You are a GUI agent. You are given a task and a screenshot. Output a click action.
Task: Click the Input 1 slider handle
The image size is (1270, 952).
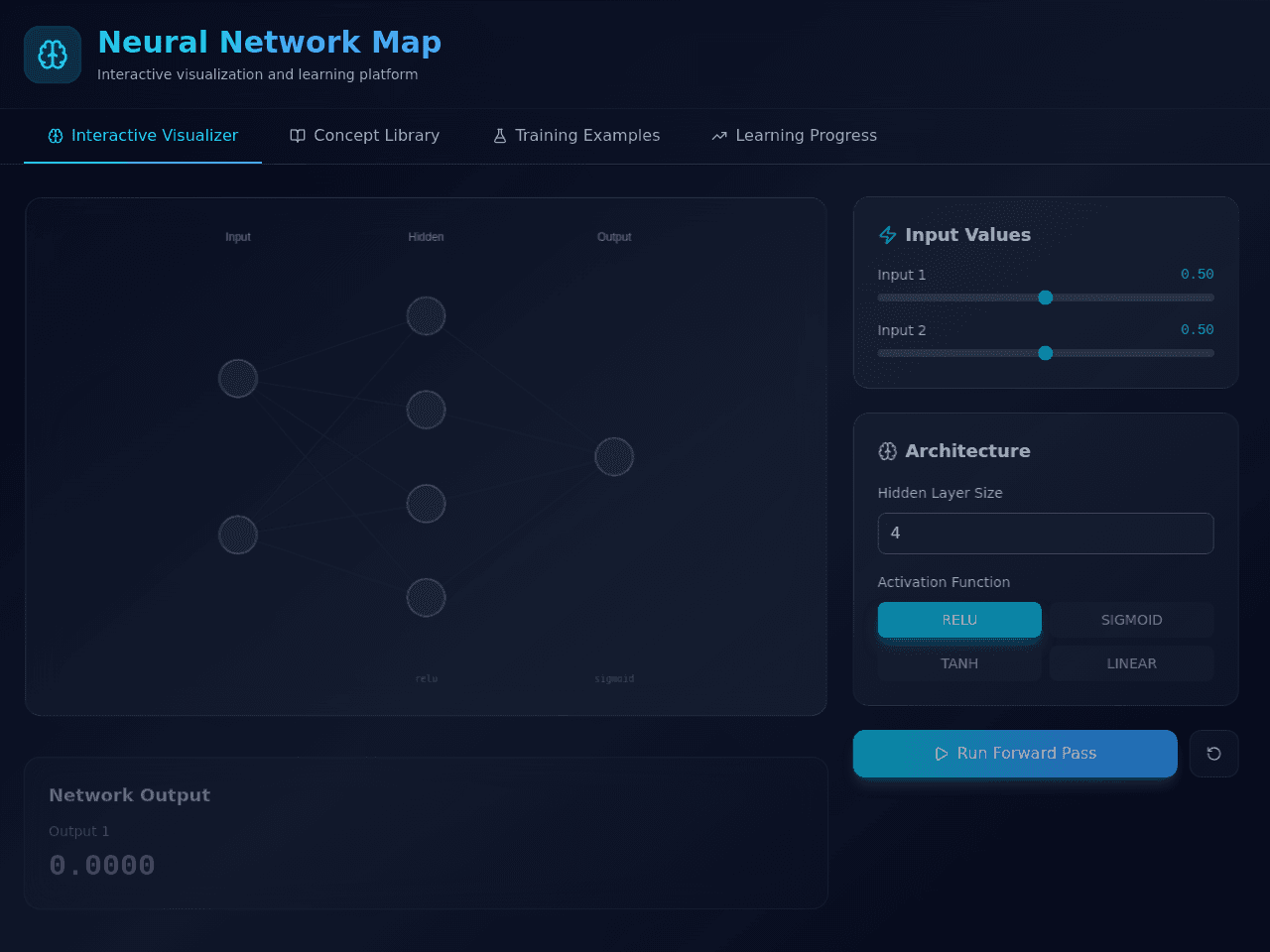pyautogui.click(x=1046, y=297)
